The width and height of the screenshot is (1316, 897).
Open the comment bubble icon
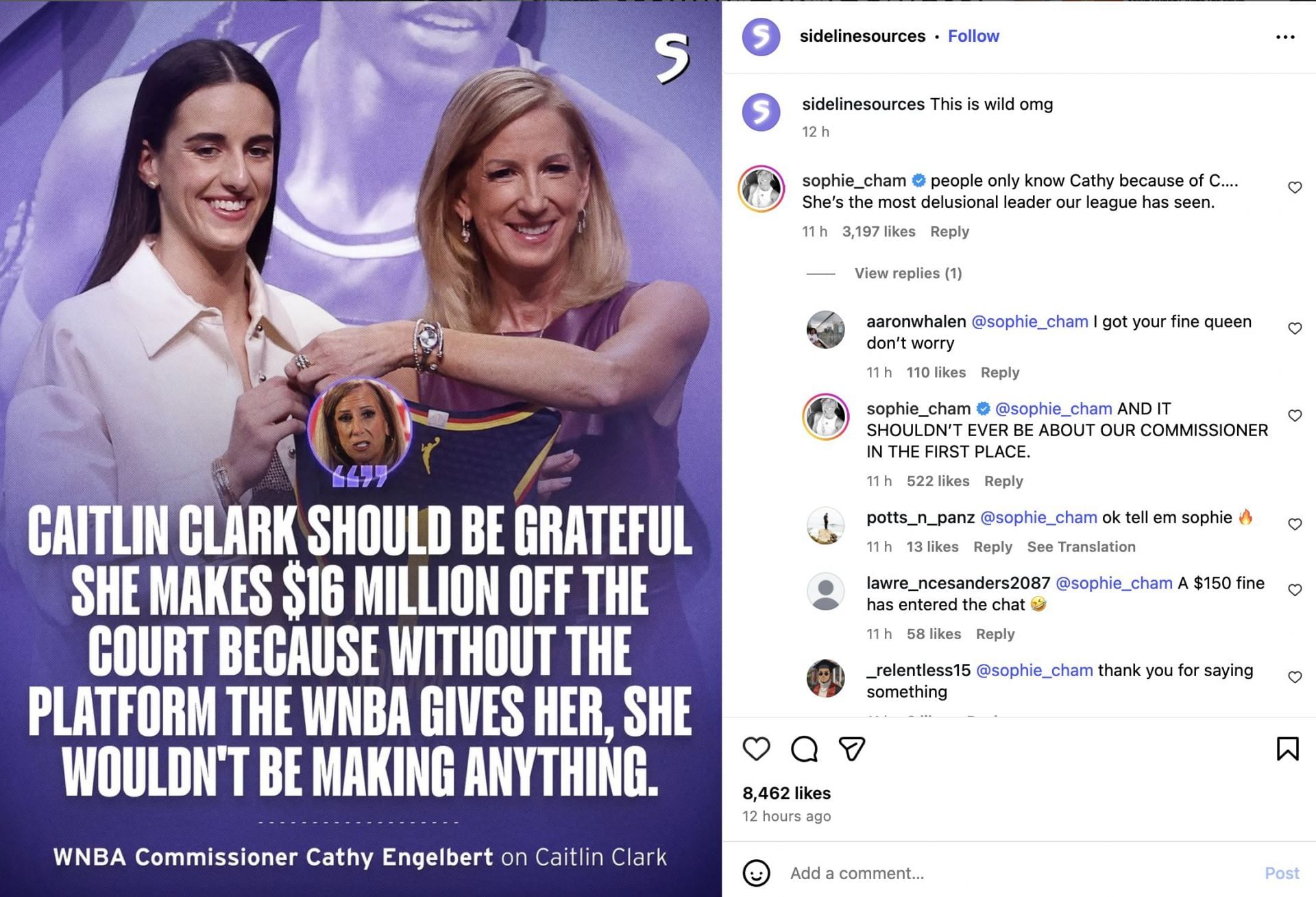[x=804, y=749]
